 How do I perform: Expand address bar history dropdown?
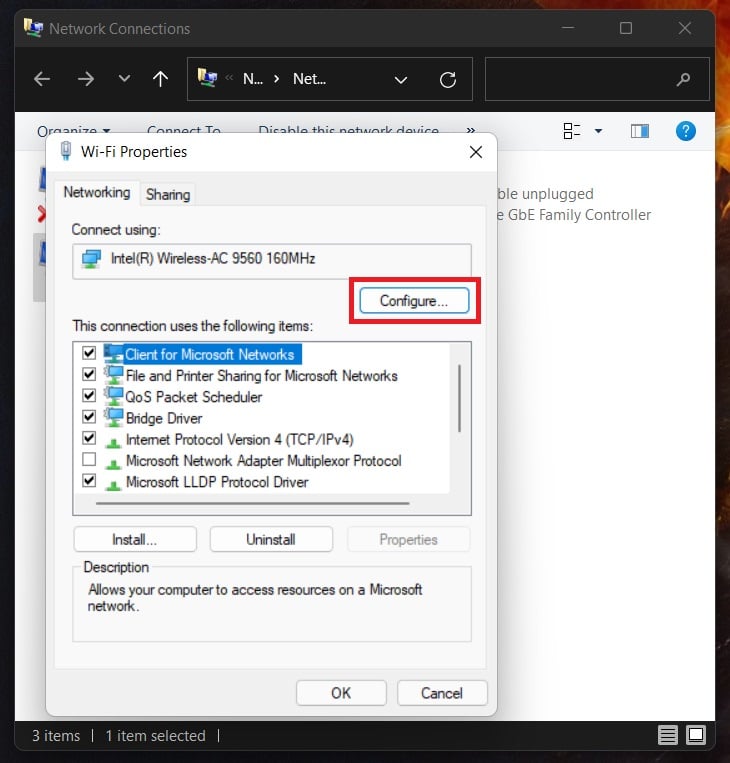(401, 80)
